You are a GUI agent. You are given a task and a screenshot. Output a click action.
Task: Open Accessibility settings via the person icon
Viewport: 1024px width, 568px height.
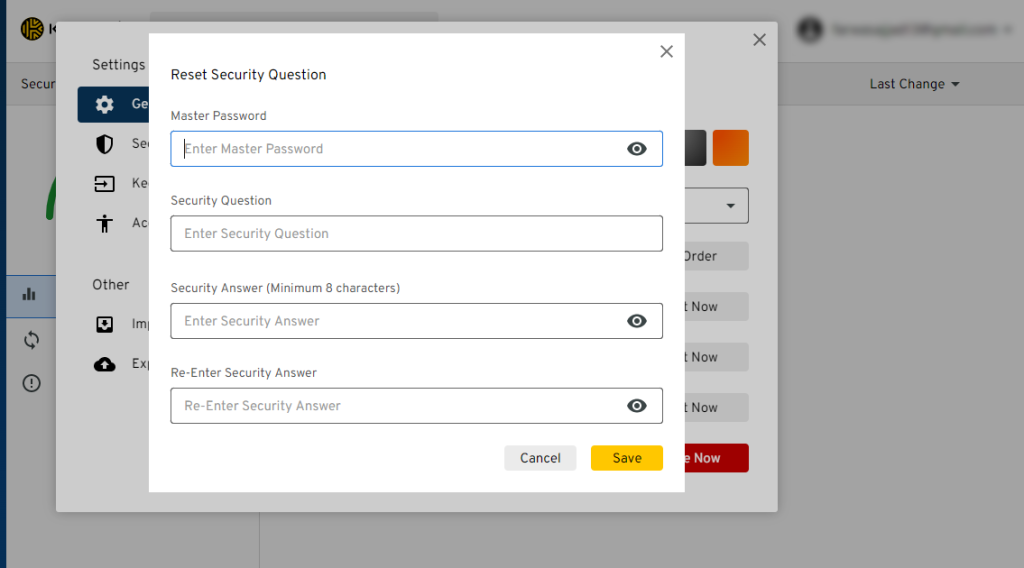click(x=104, y=224)
